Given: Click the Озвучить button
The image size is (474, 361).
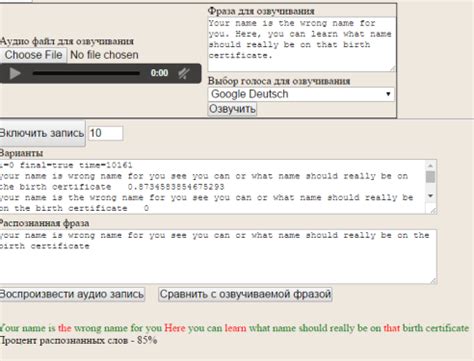Looking at the screenshot, I should pos(232,109).
